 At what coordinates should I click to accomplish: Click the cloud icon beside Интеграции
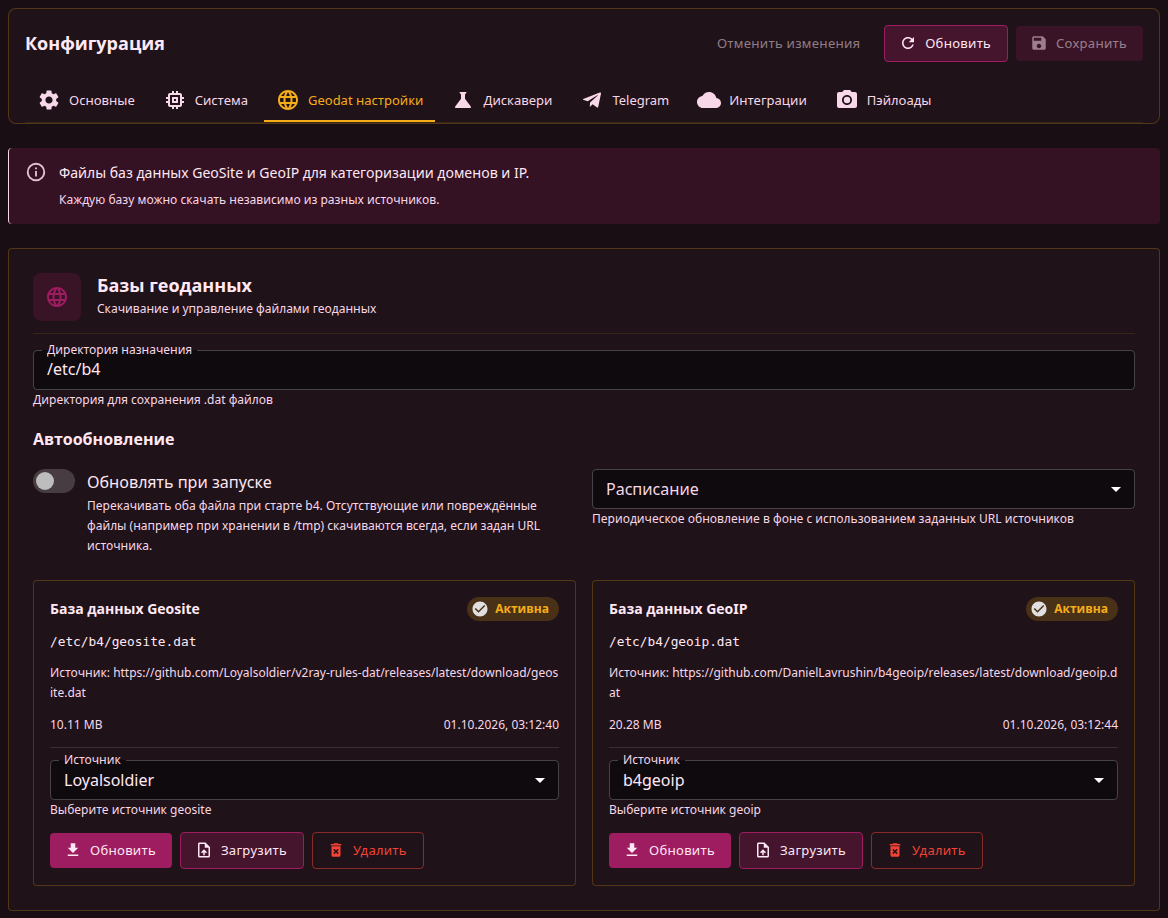(x=709, y=100)
